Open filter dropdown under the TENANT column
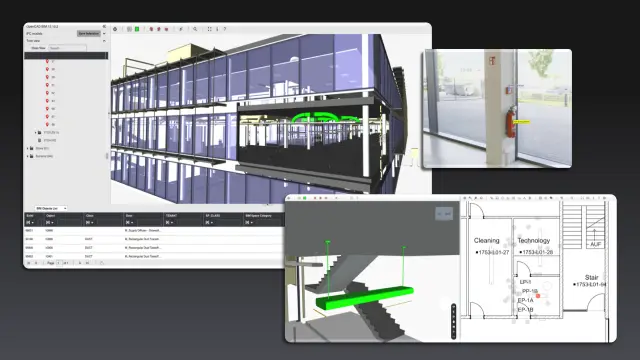Image resolution: width=640 pixels, height=360 pixels. (169, 222)
